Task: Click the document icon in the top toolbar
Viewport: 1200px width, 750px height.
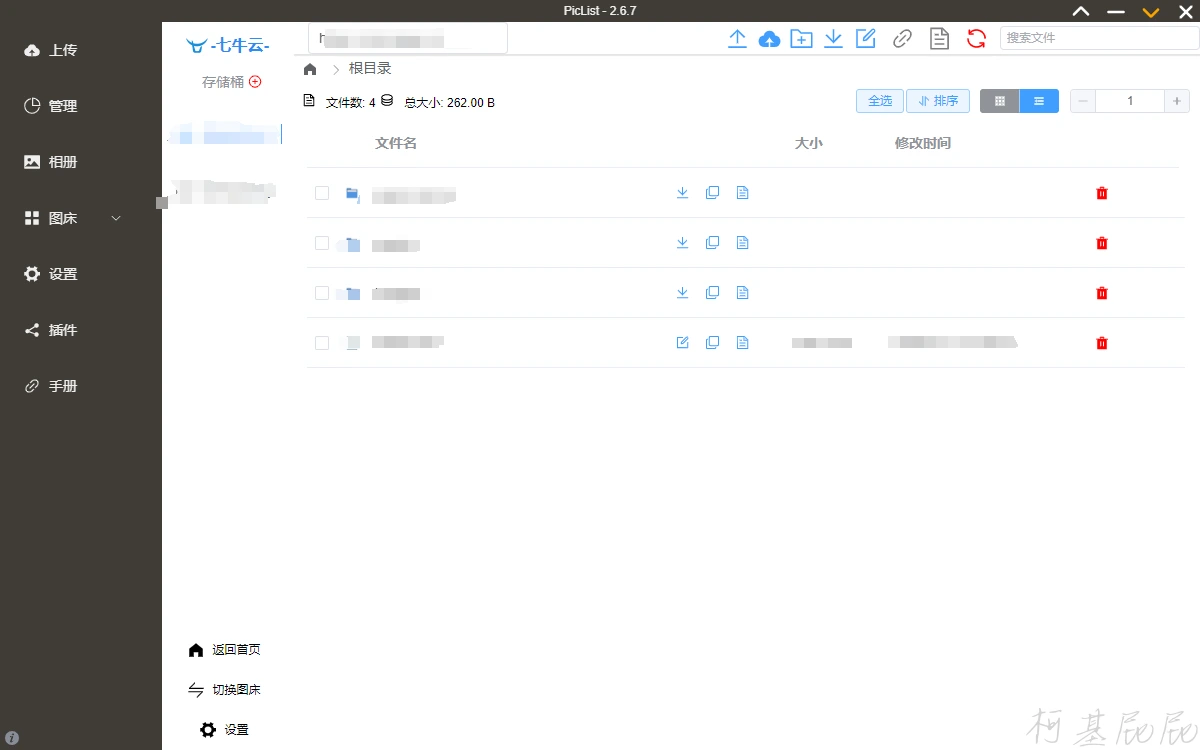Action: [x=939, y=39]
